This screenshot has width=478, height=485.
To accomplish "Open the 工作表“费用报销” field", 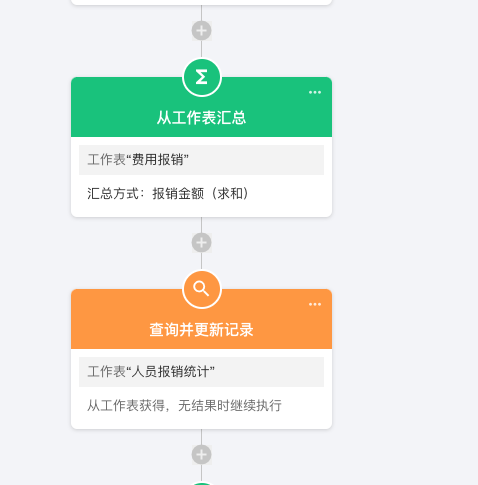I will [x=201, y=160].
